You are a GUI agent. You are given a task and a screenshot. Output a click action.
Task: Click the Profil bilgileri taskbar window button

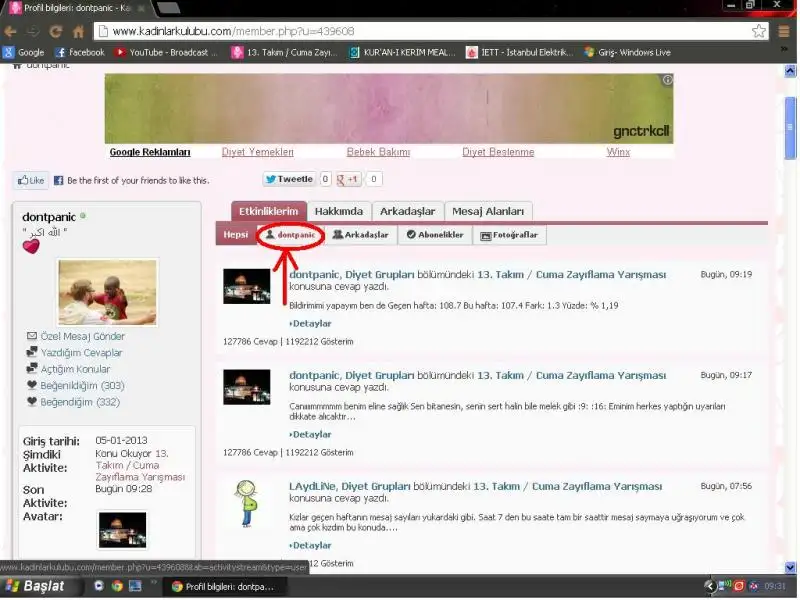pos(223,587)
